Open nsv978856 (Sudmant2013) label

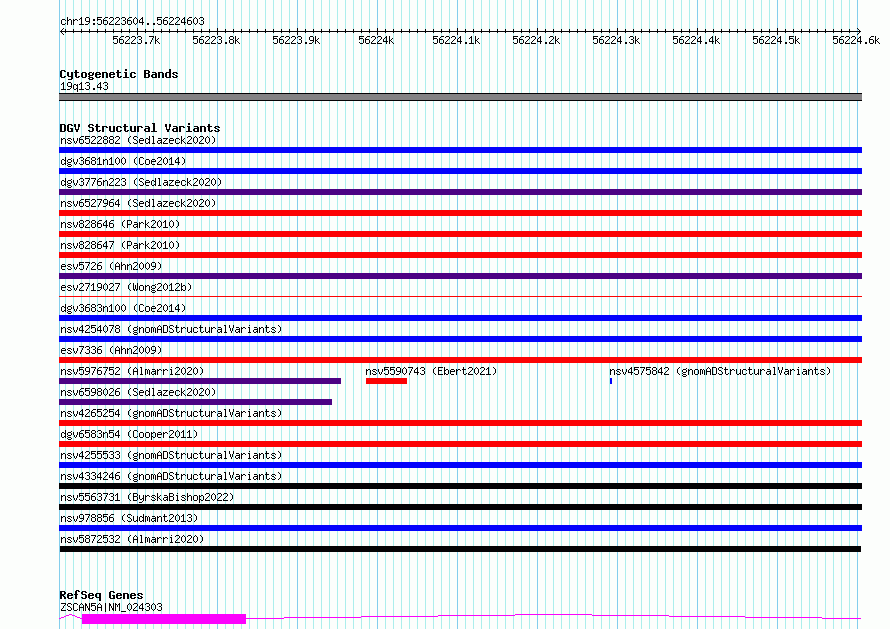pos(129,518)
